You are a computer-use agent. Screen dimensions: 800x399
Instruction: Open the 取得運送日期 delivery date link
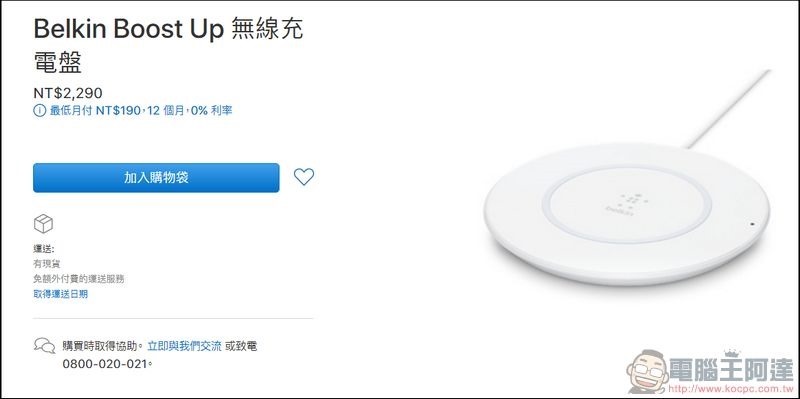(60, 294)
